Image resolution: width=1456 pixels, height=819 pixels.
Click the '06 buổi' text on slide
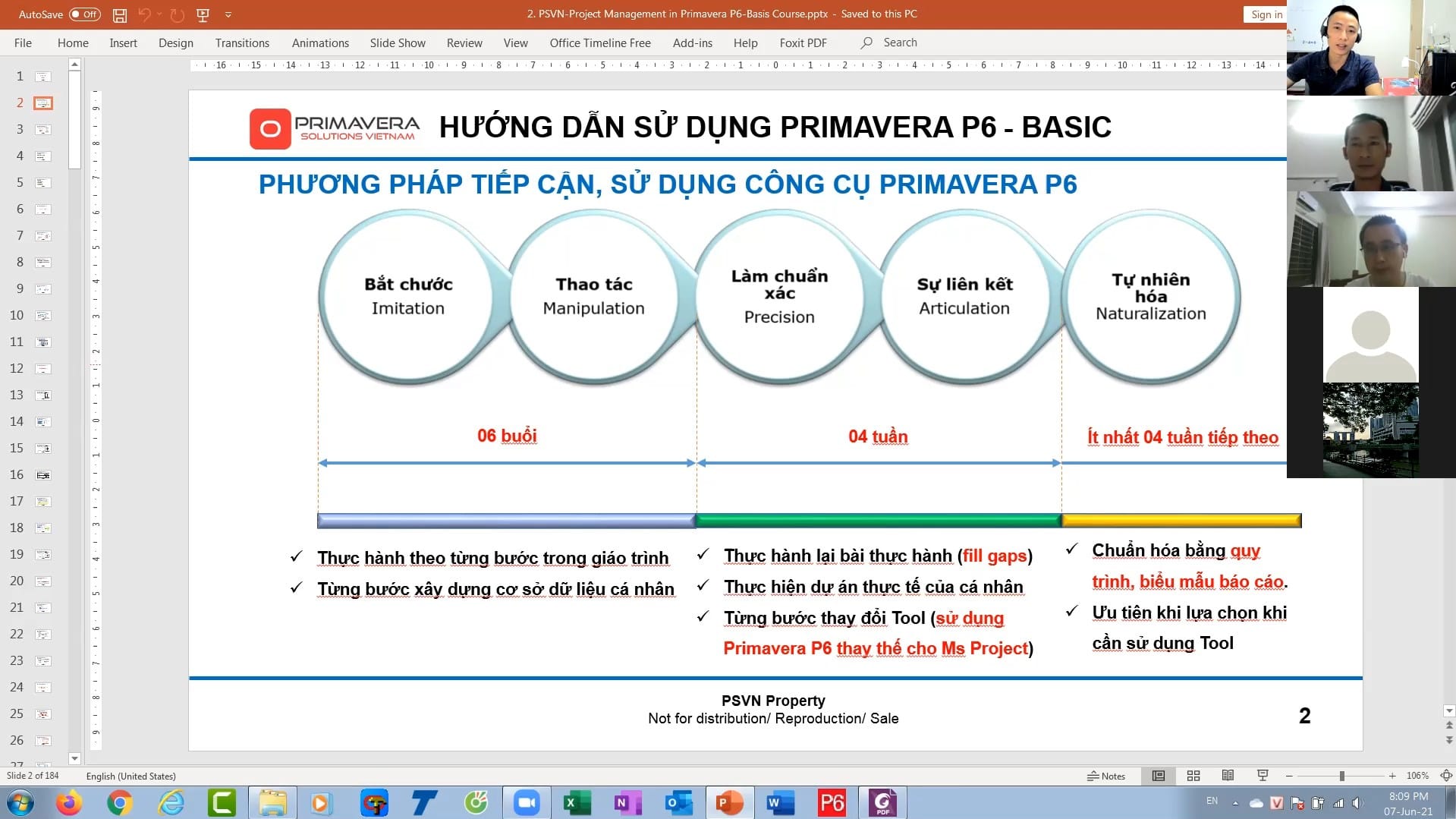point(507,436)
